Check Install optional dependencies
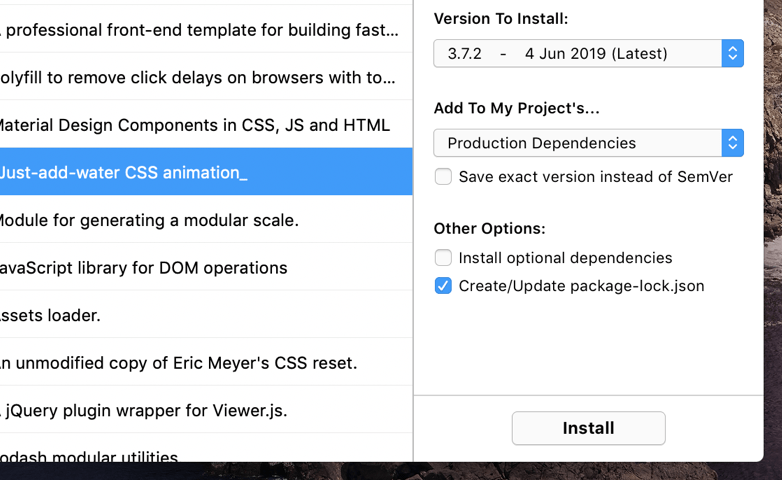This screenshot has width=782, height=480. pyautogui.click(x=443, y=257)
